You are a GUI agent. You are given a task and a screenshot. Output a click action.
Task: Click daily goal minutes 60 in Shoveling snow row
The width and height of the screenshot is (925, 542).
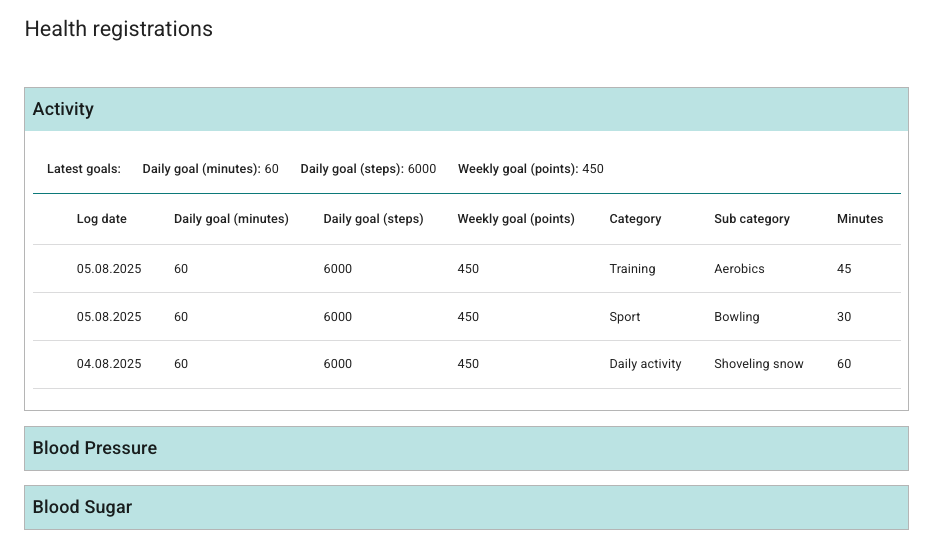[181, 364]
